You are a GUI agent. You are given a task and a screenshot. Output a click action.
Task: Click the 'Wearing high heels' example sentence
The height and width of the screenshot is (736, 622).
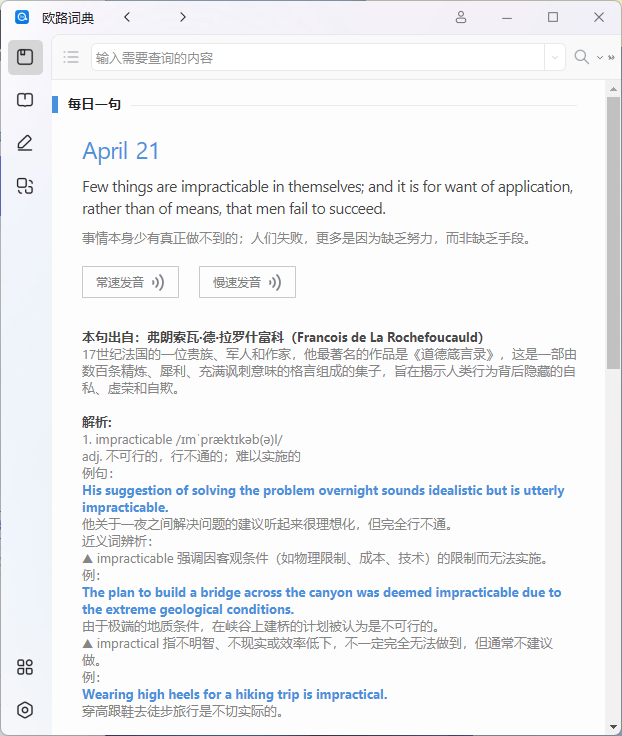click(234, 694)
